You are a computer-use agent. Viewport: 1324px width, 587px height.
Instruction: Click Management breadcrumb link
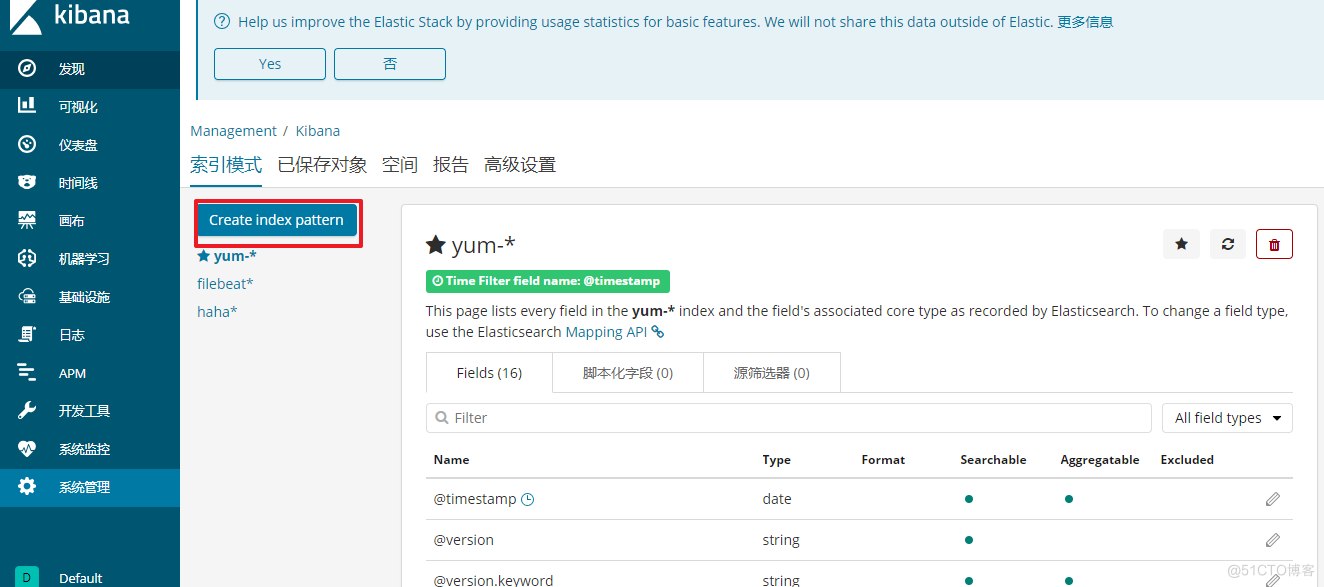[233, 131]
